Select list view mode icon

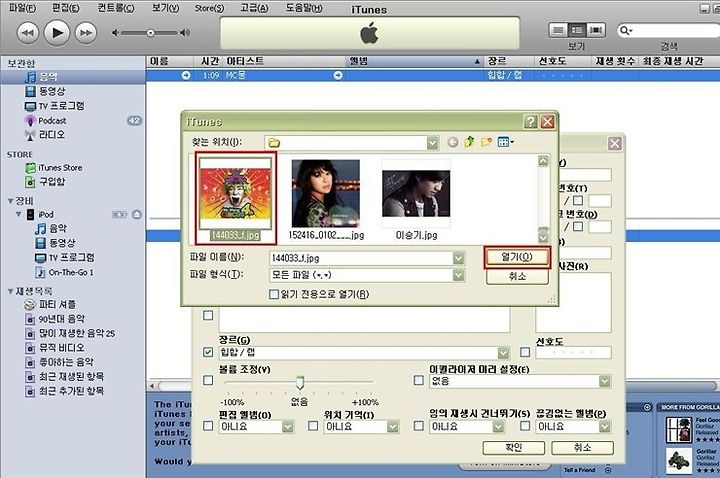point(558,30)
